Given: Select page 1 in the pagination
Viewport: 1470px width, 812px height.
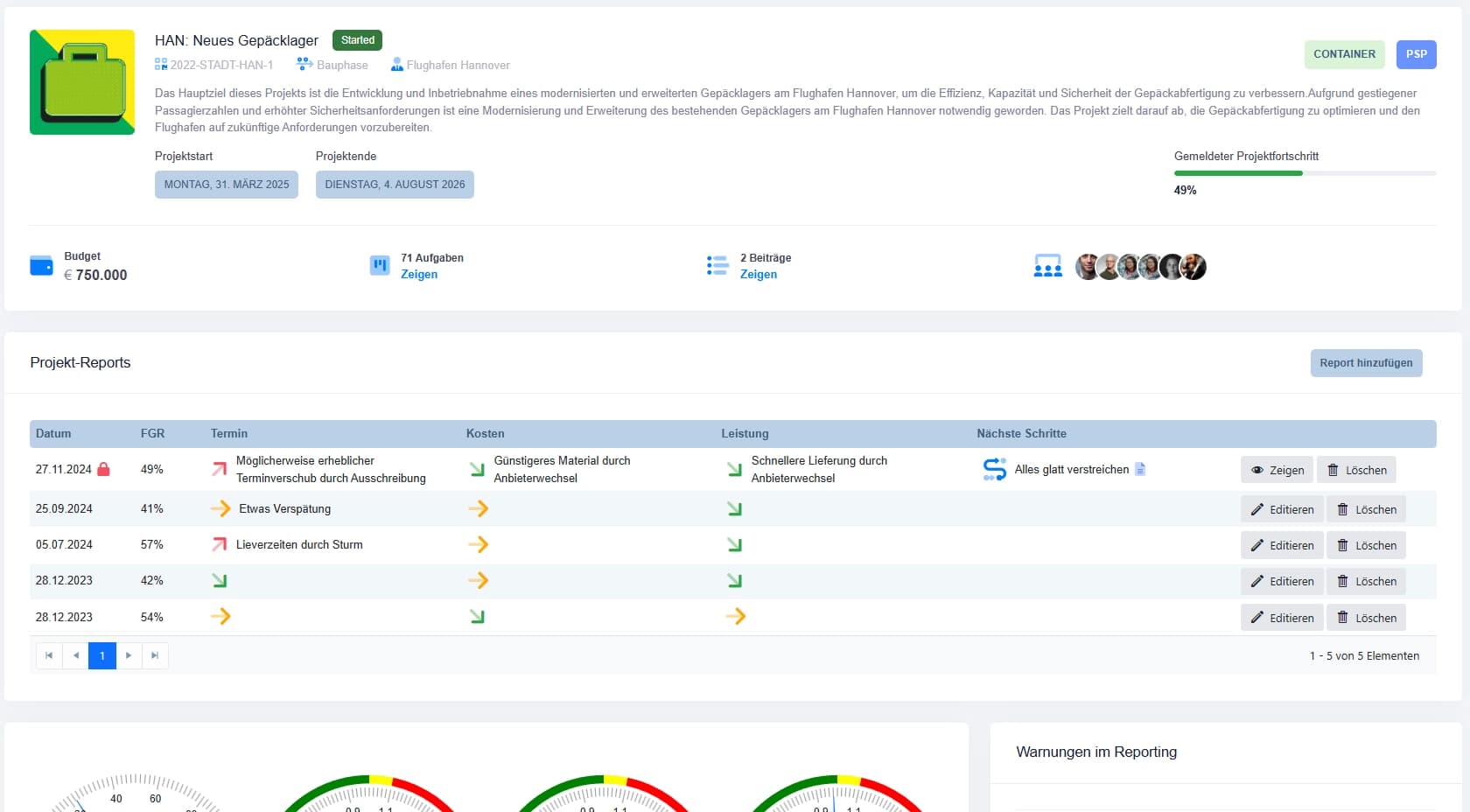Looking at the screenshot, I should tap(102, 655).
